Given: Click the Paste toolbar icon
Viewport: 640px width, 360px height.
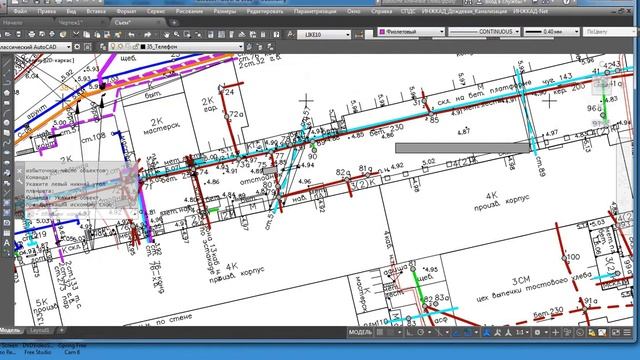Looking at the screenshot, I should [x=97, y=35].
